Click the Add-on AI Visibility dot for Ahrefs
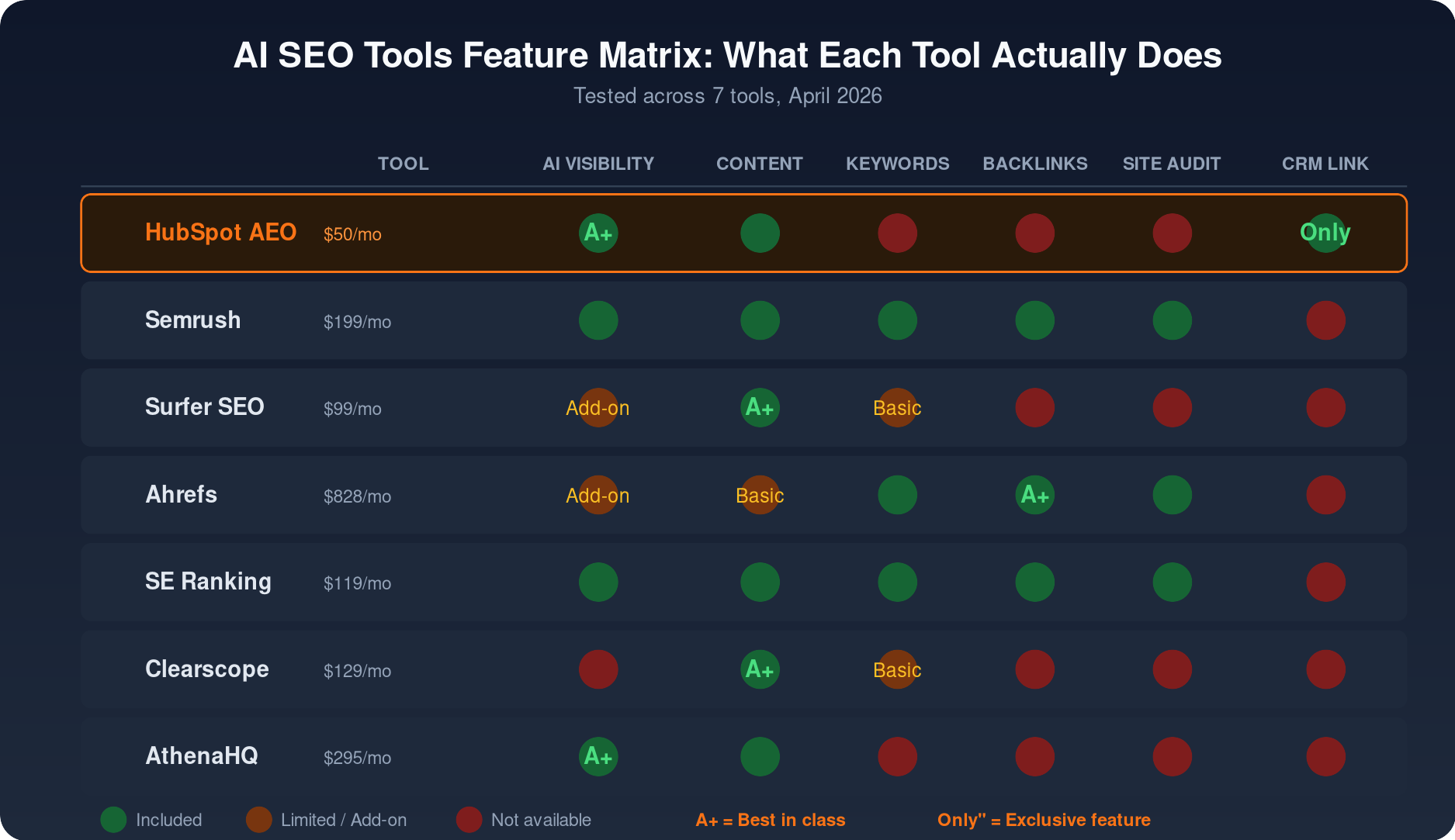1455x840 pixels. (x=598, y=495)
